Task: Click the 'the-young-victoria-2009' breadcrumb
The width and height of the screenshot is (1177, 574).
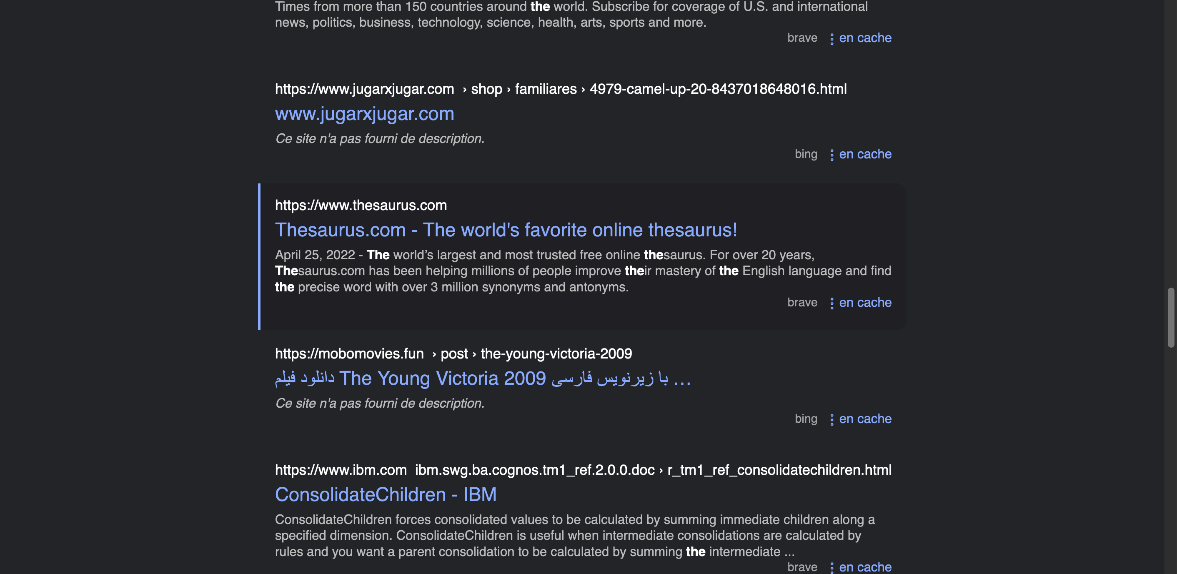Action: coord(556,354)
